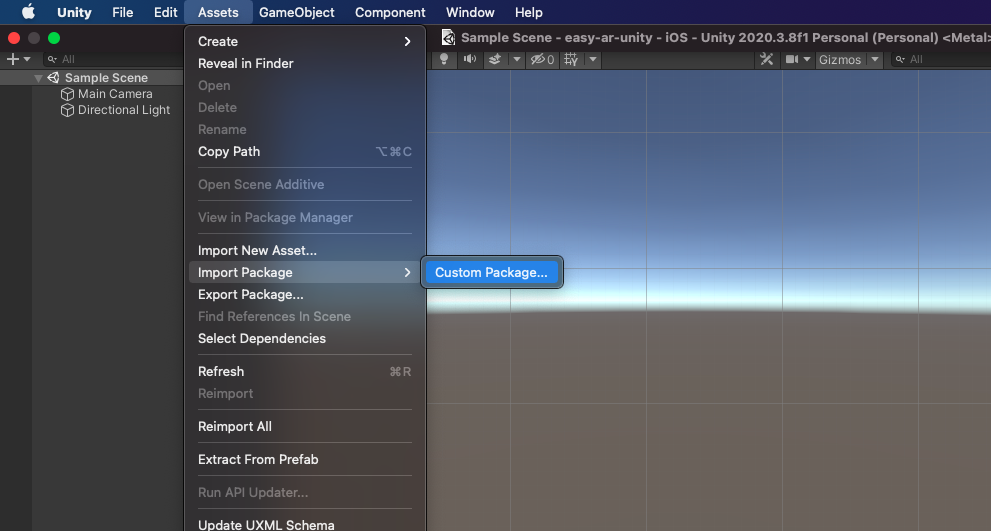Open the scene camera dropdown arrow
Screen dimensions: 991x531
[806, 59]
